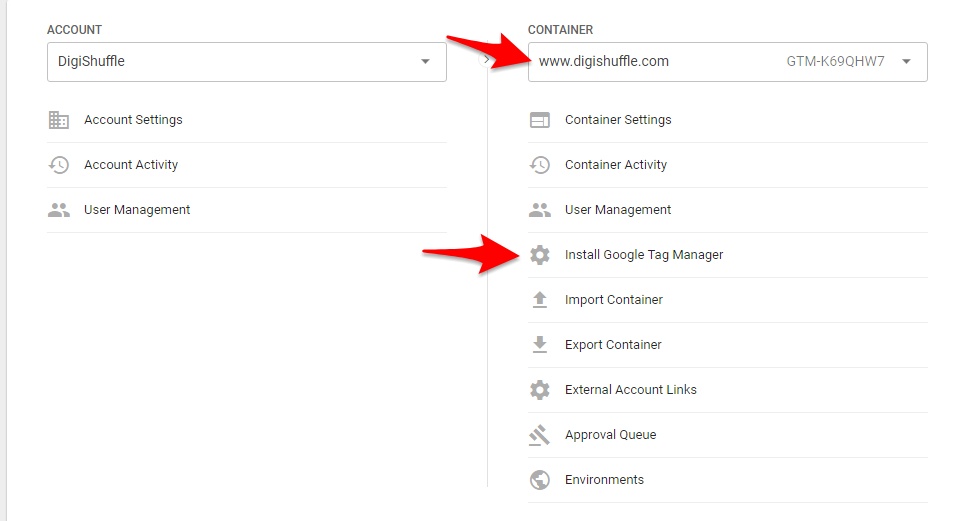Open Container Settings
This screenshot has width=975, height=521.
tap(728, 120)
